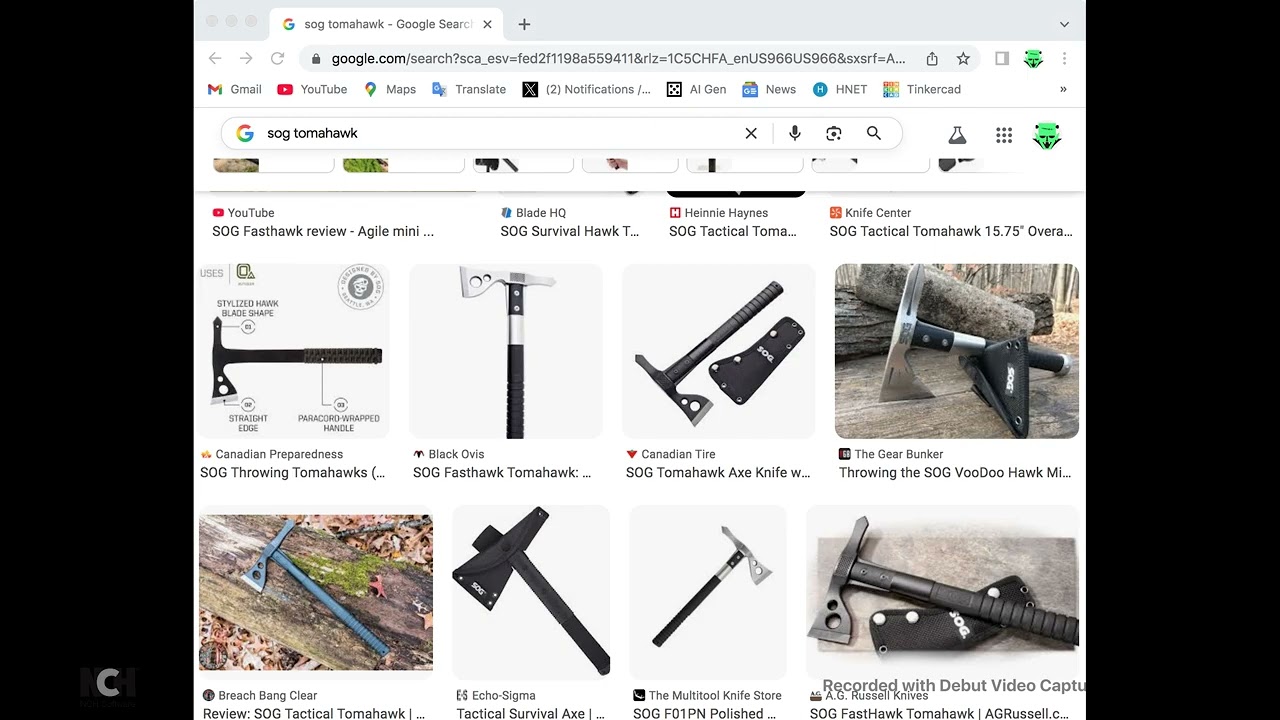This screenshot has width=1280, height=720.
Task: Close the sog tomahawk tab
Action: [x=487, y=24]
